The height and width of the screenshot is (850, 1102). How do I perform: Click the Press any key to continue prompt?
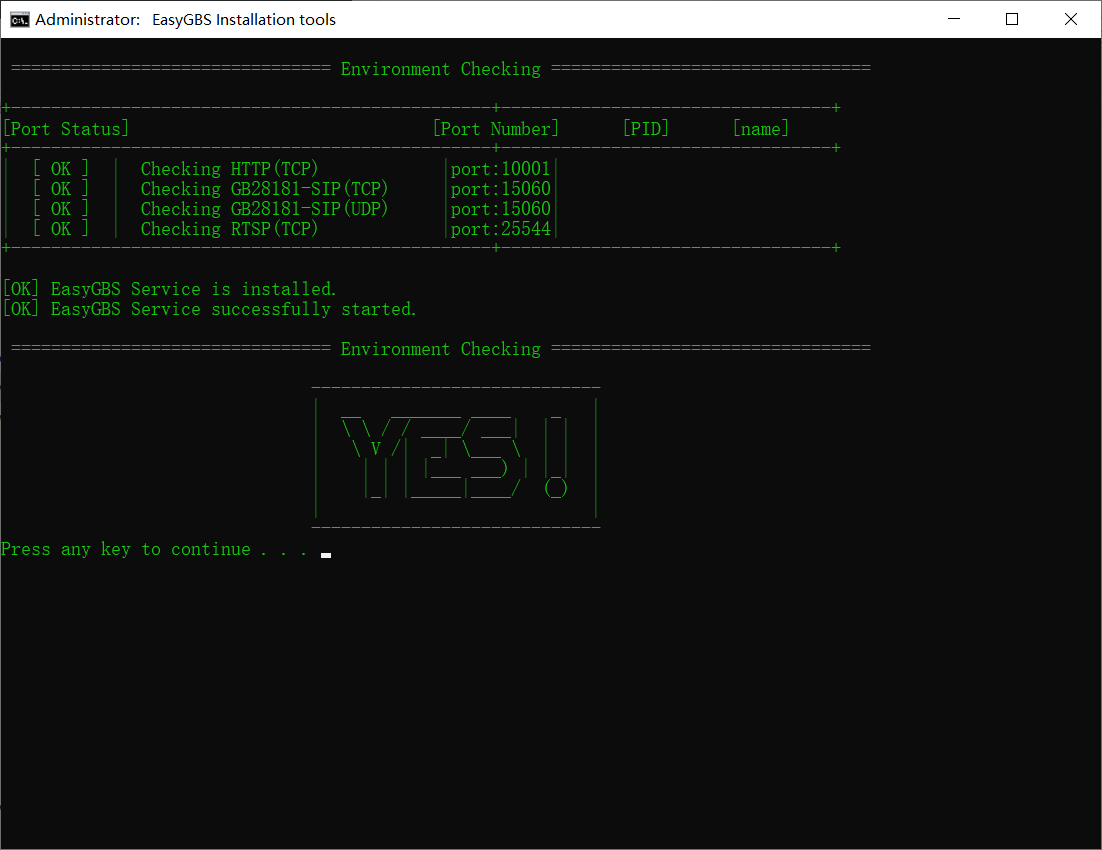(154, 549)
